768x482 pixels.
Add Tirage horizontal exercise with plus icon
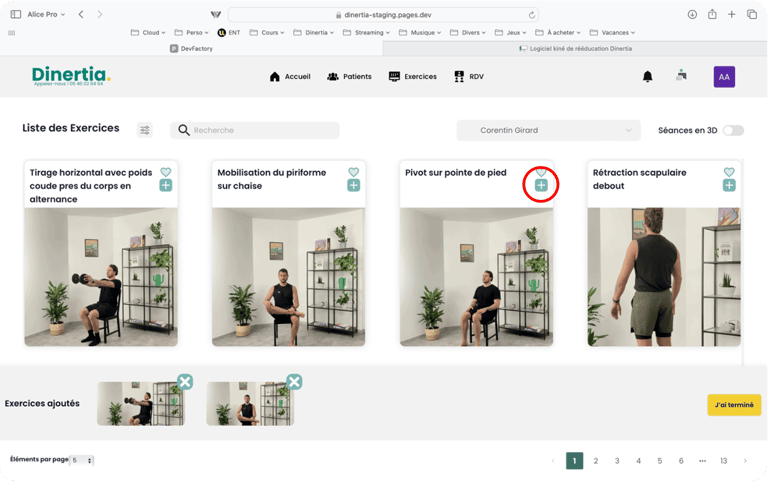[166, 186]
